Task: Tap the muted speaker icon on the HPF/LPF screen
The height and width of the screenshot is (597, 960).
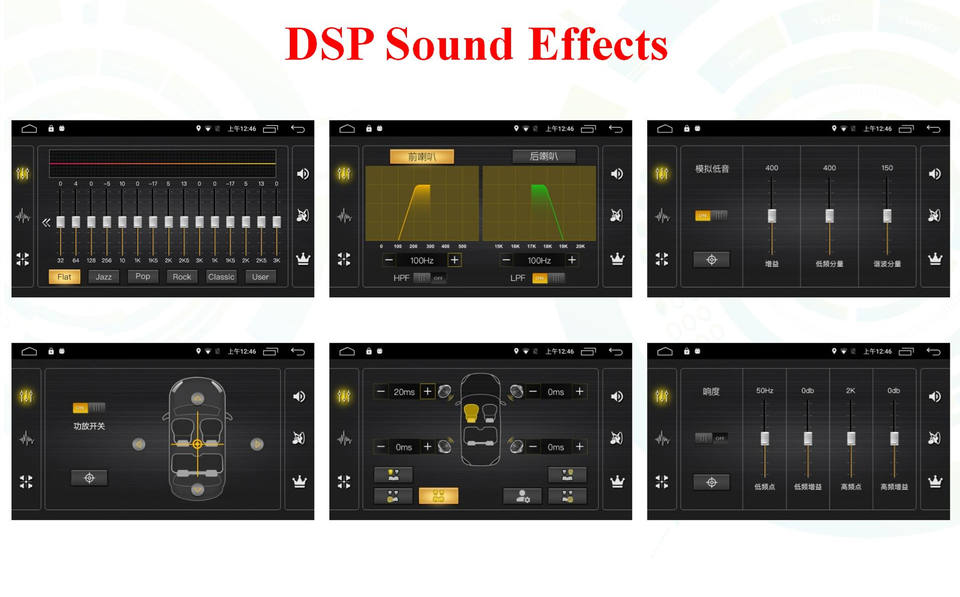Action: coord(617,216)
